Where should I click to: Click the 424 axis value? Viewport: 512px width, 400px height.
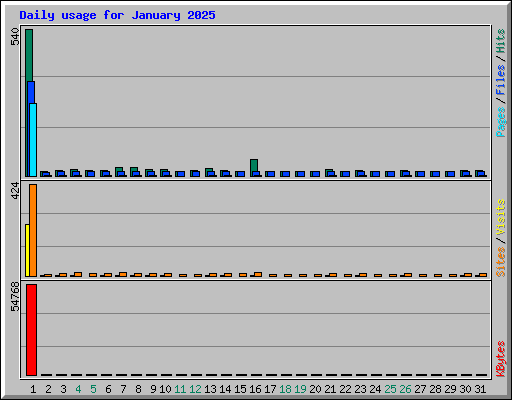click(x=15, y=191)
